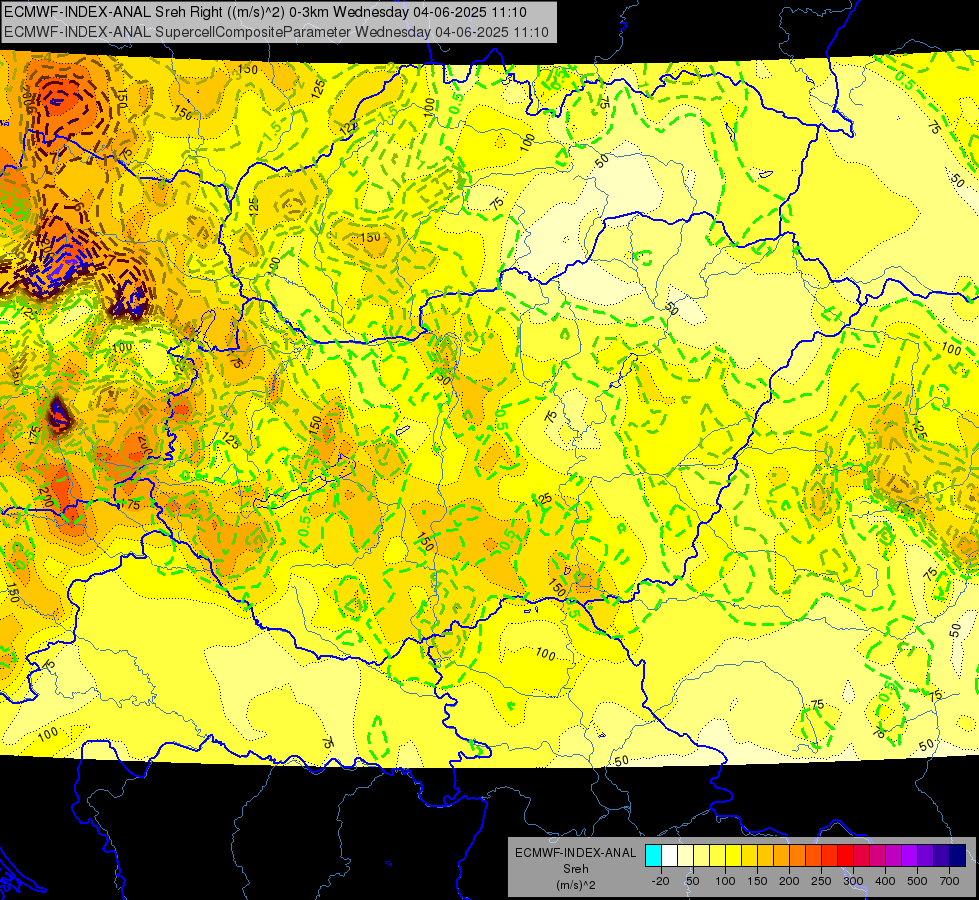This screenshot has height=900, width=979.
Task: Click the 100 value under the color legend
Action: 725,881
